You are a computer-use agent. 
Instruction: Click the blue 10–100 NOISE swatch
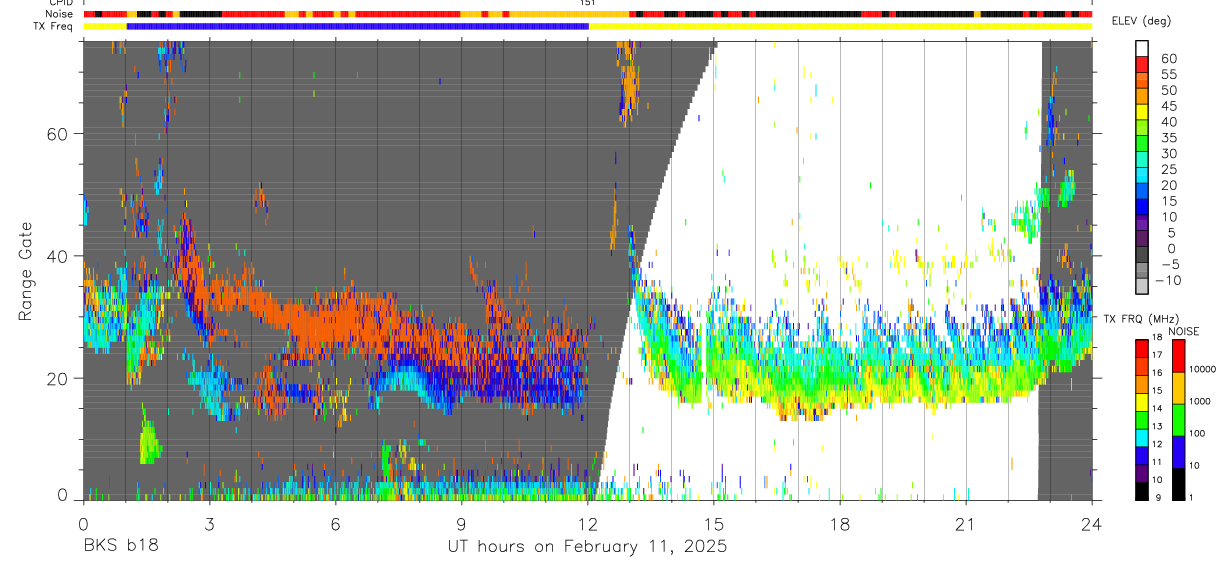[1178, 452]
